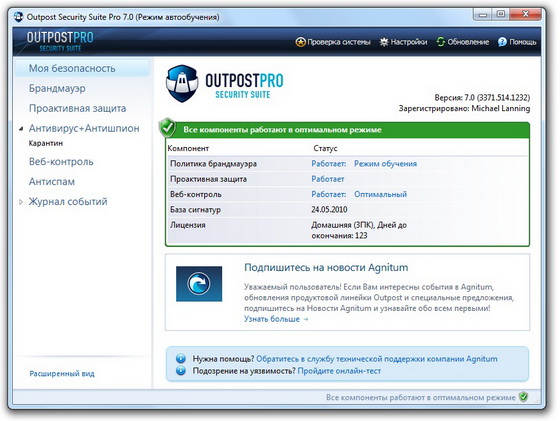This screenshot has height=421, width=560.
Task: Open the Agnitum technical support link
Action: [x=377, y=359]
